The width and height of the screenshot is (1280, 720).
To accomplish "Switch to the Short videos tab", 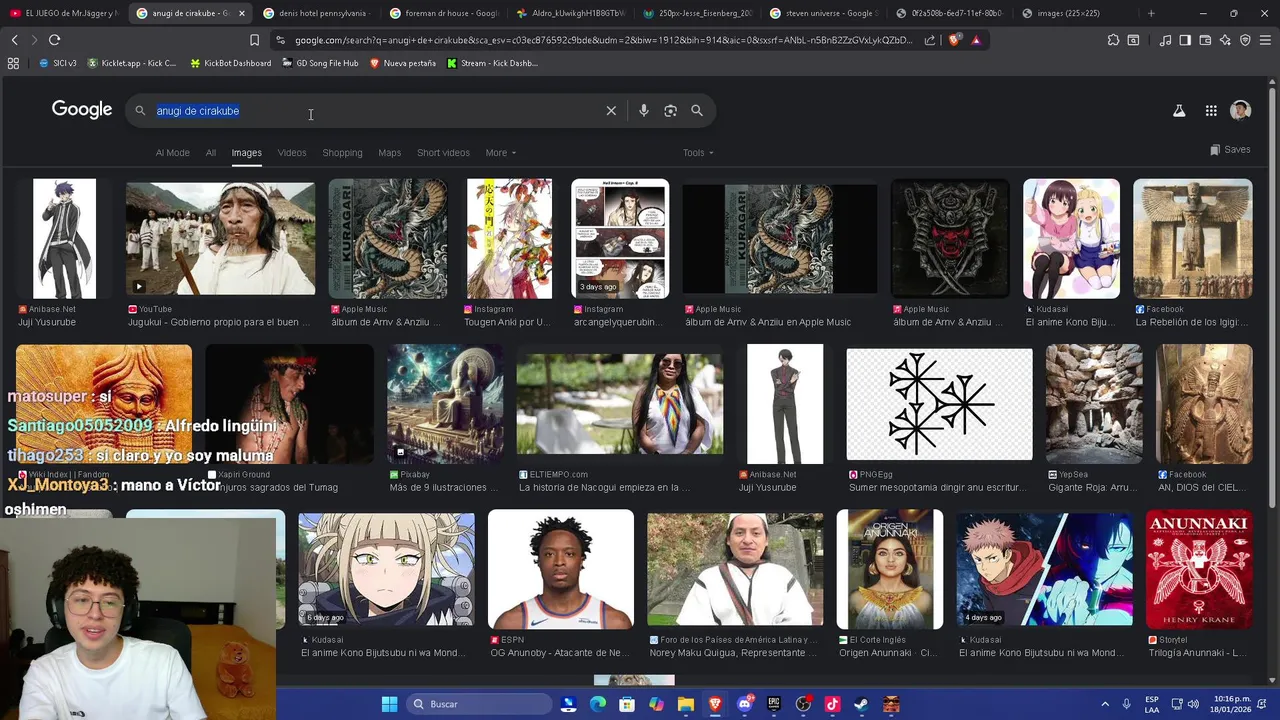I will click(443, 153).
